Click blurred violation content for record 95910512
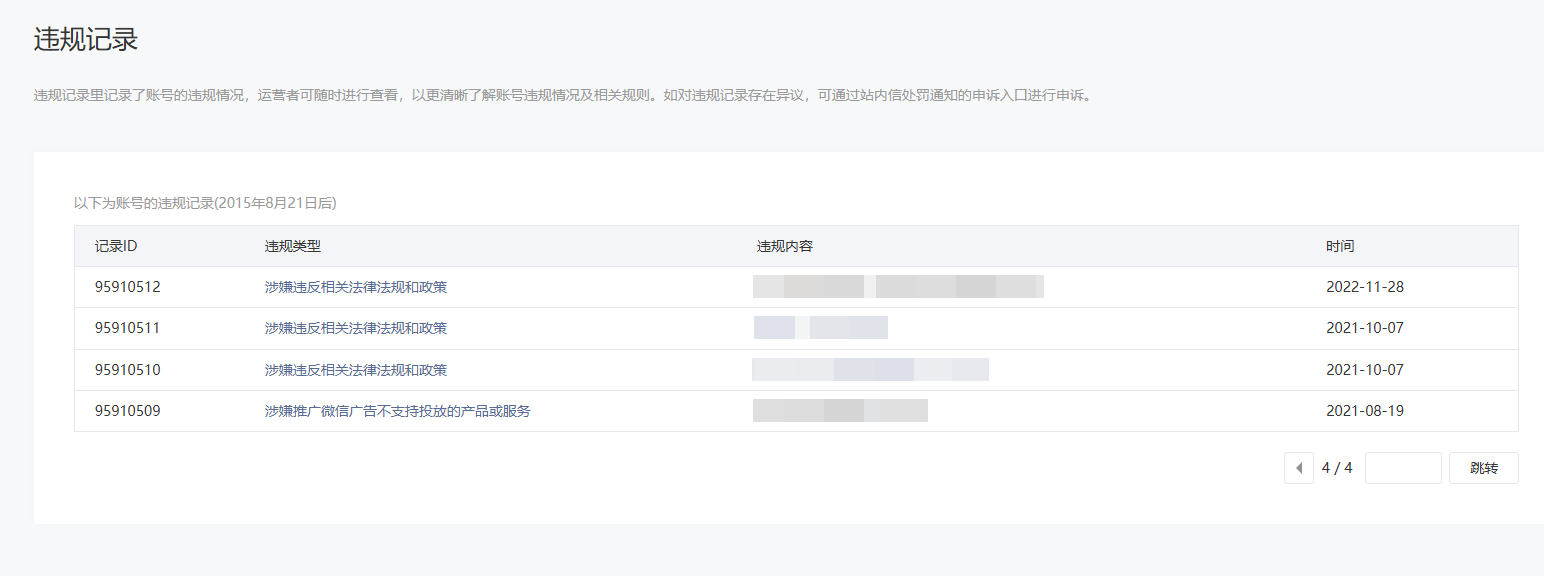The image size is (1544, 576). pyautogui.click(x=898, y=287)
